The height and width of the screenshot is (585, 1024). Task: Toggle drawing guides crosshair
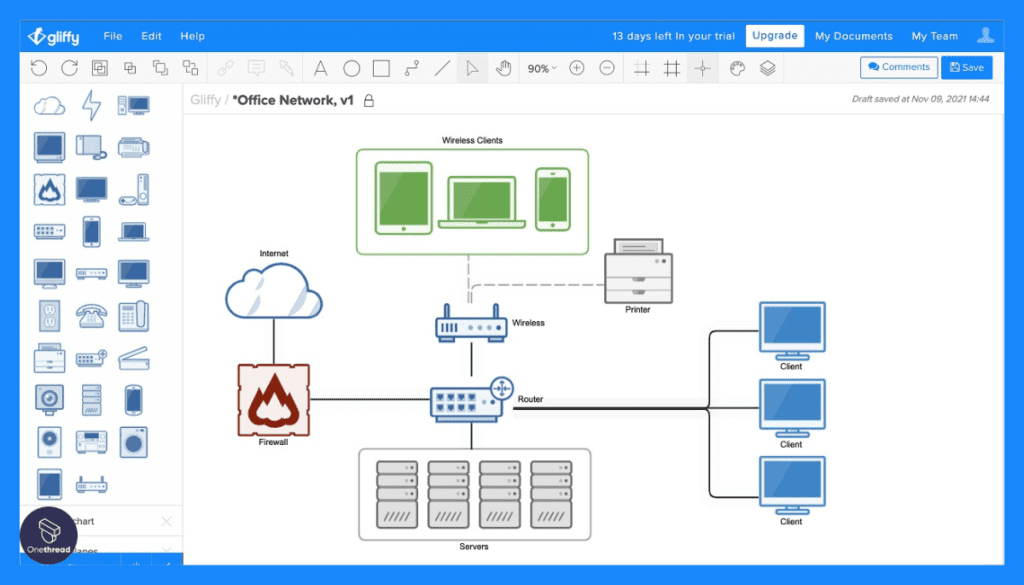(x=702, y=68)
